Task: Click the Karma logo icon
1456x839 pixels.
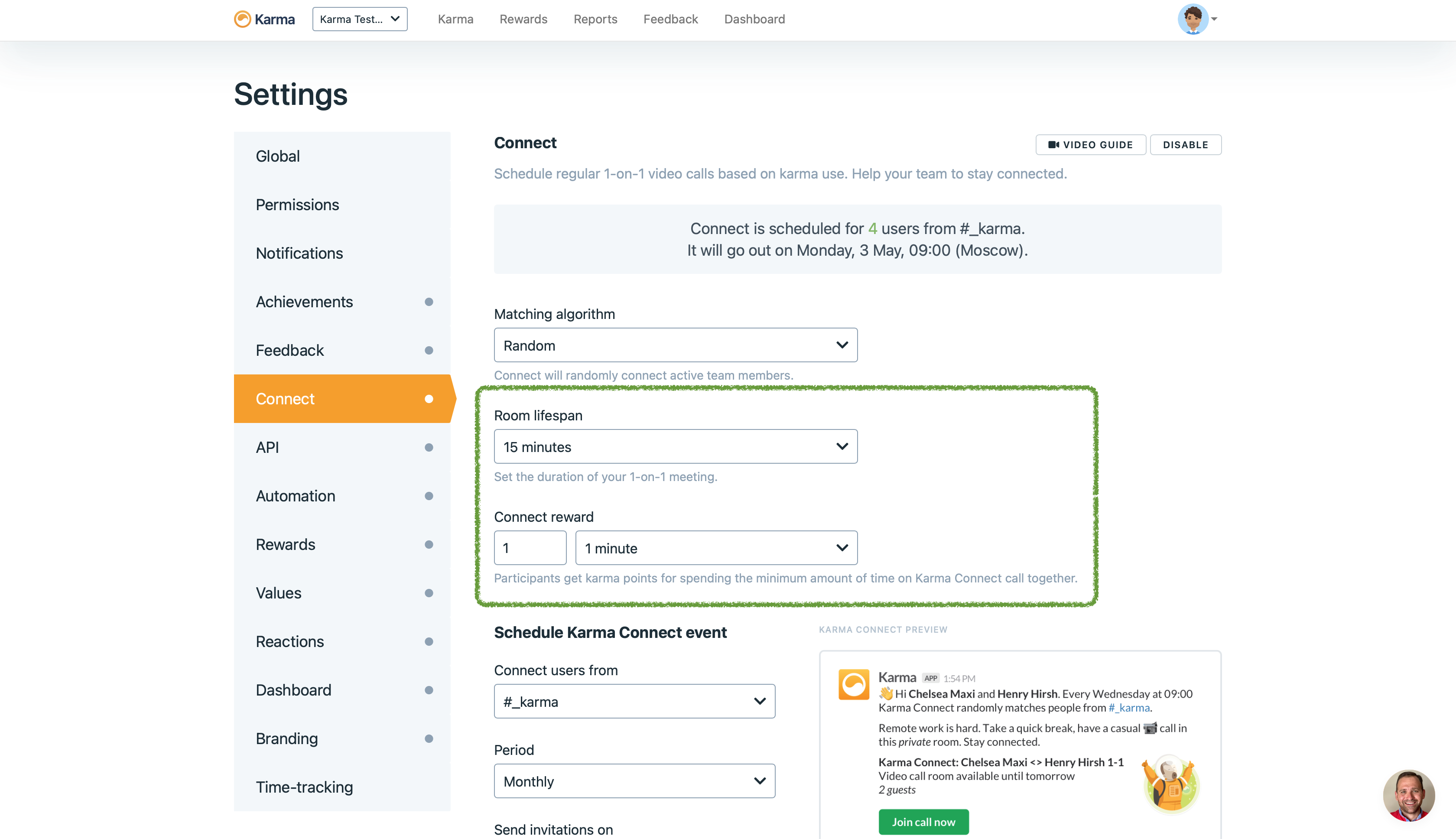Action: point(243,19)
